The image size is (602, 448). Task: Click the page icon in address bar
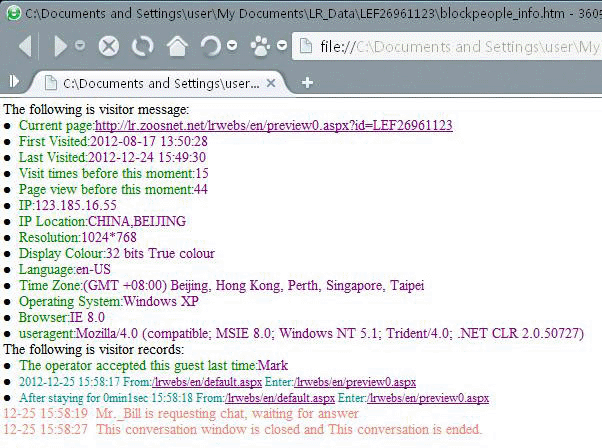click(x=306, y=46)
